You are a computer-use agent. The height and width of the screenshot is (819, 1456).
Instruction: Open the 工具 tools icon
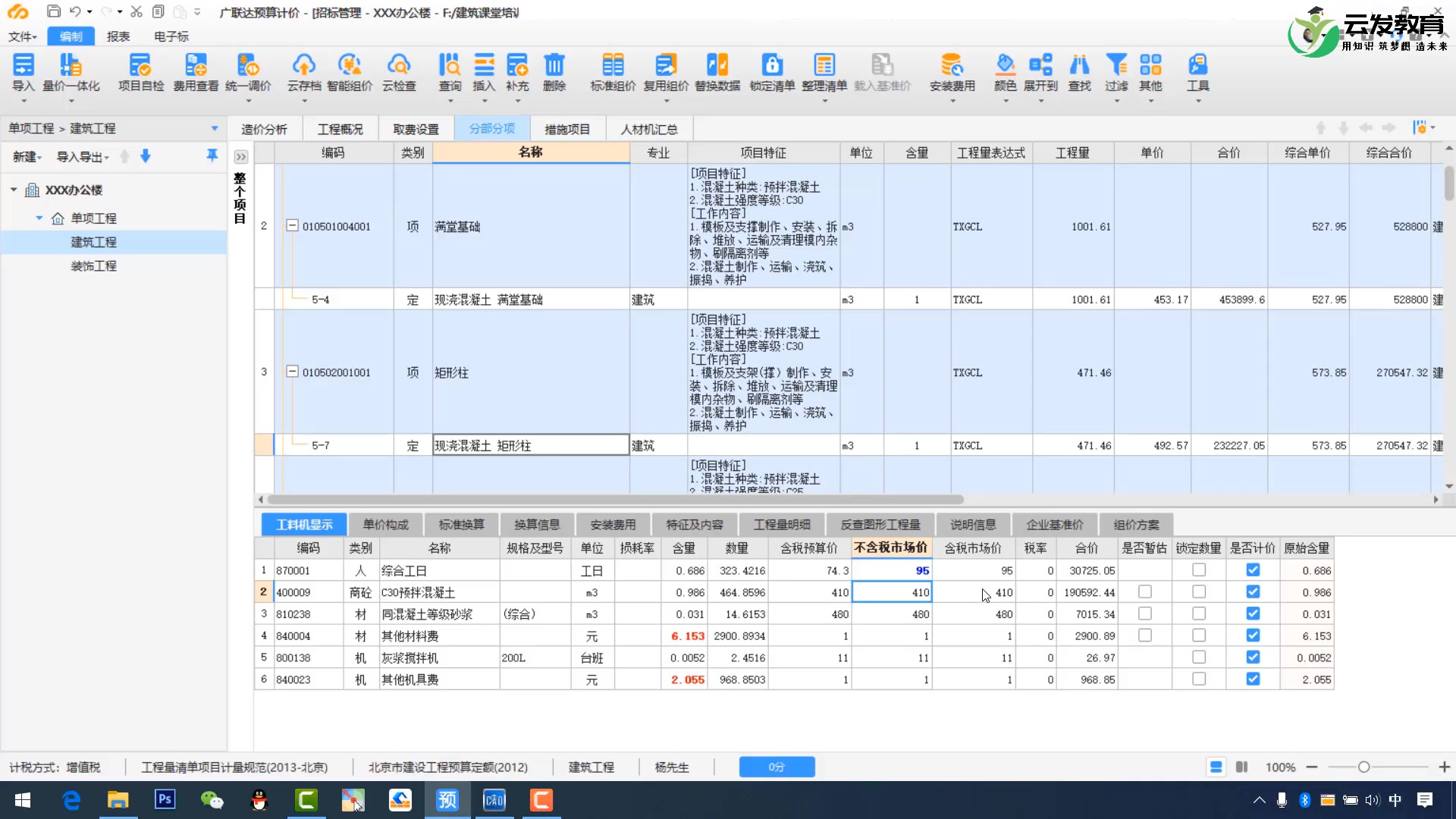(x=1198, y=73)
